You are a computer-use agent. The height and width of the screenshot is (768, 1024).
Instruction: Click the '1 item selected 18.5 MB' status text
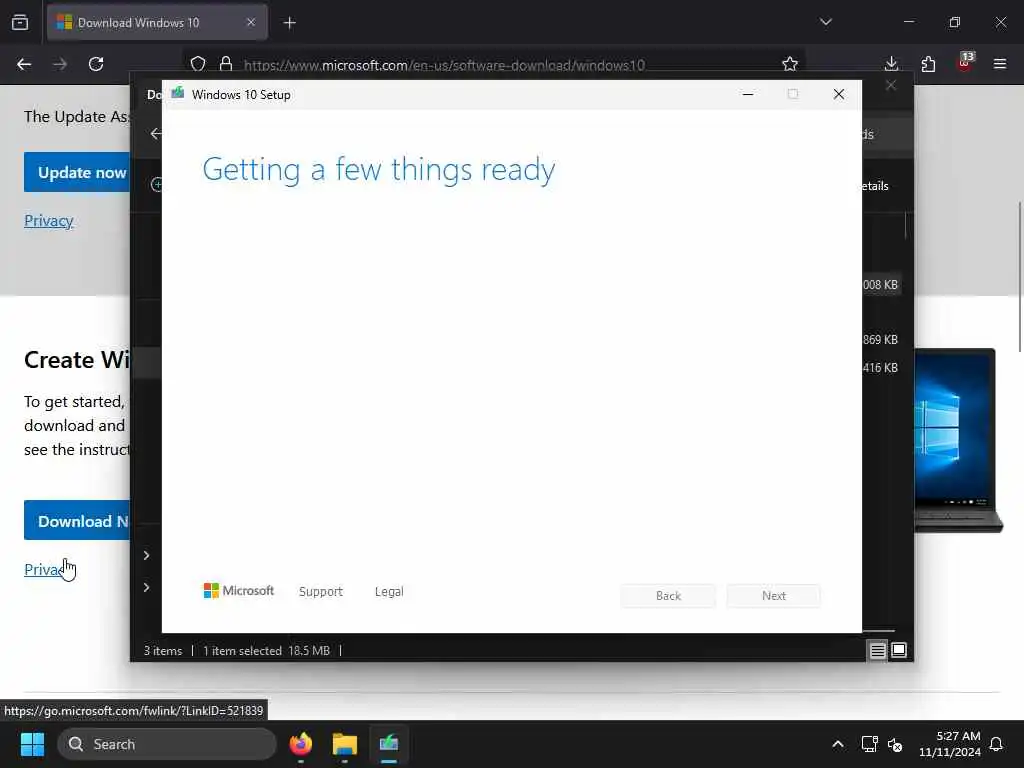266,651
